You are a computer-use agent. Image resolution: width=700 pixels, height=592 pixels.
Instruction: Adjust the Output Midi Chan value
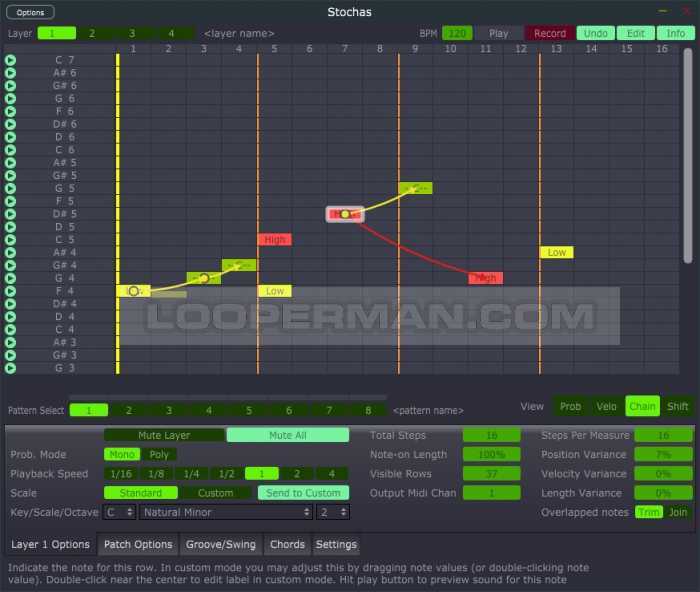click(x=492, y=493)
